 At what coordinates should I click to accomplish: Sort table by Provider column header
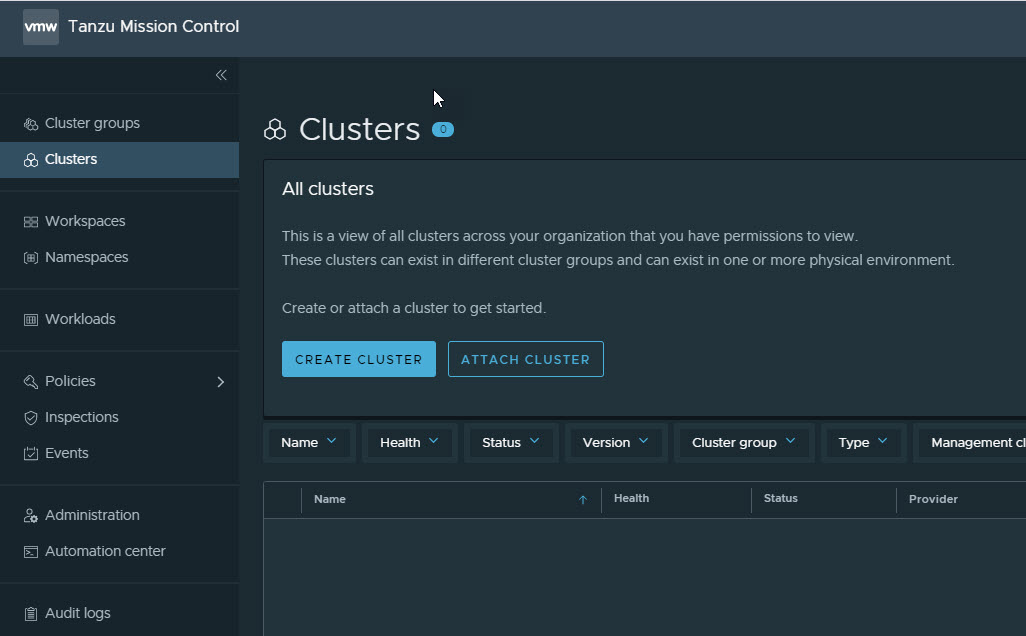(x=933, y=499)
